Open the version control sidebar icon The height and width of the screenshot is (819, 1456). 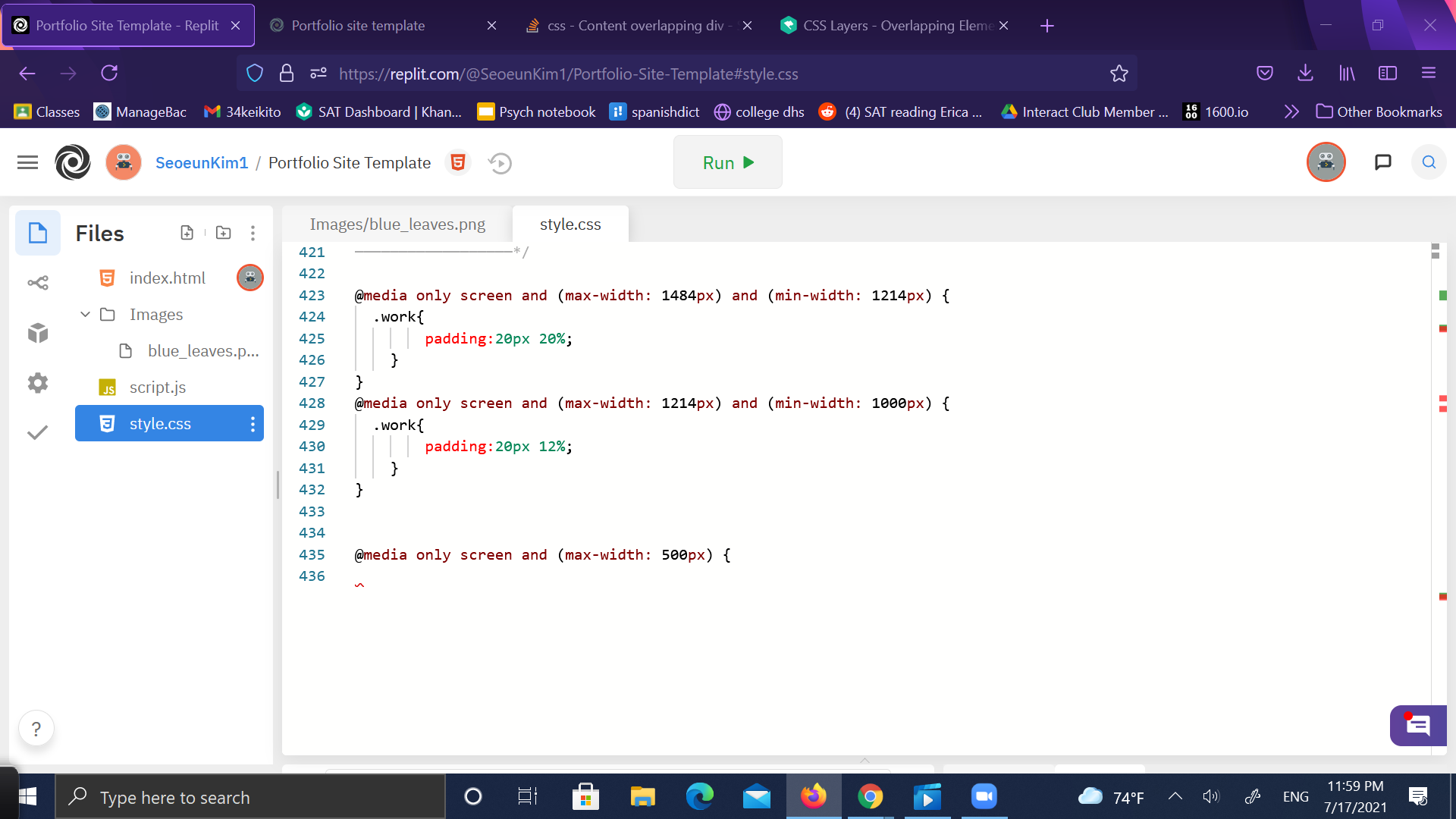pos(38,283)
